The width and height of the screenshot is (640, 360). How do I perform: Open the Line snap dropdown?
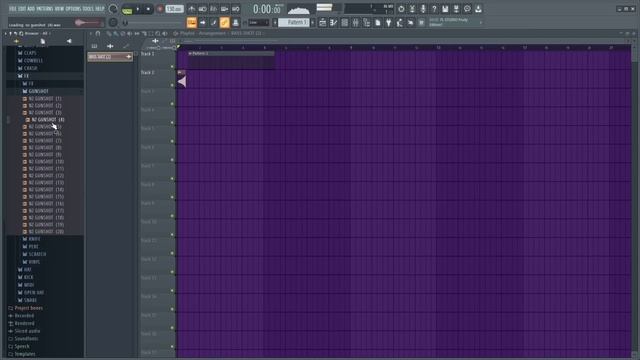[259, 23]
